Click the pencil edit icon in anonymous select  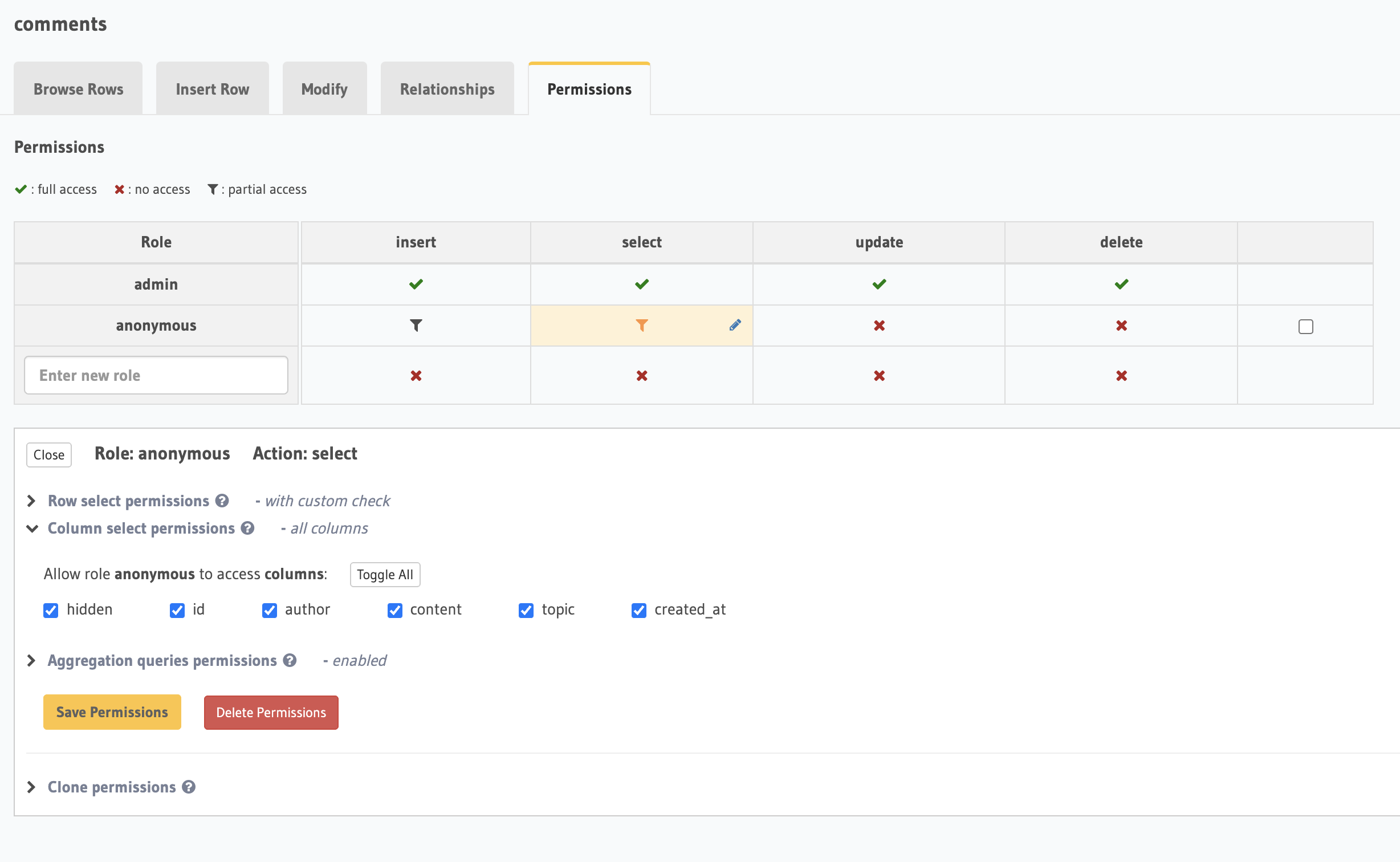[735, 325]
